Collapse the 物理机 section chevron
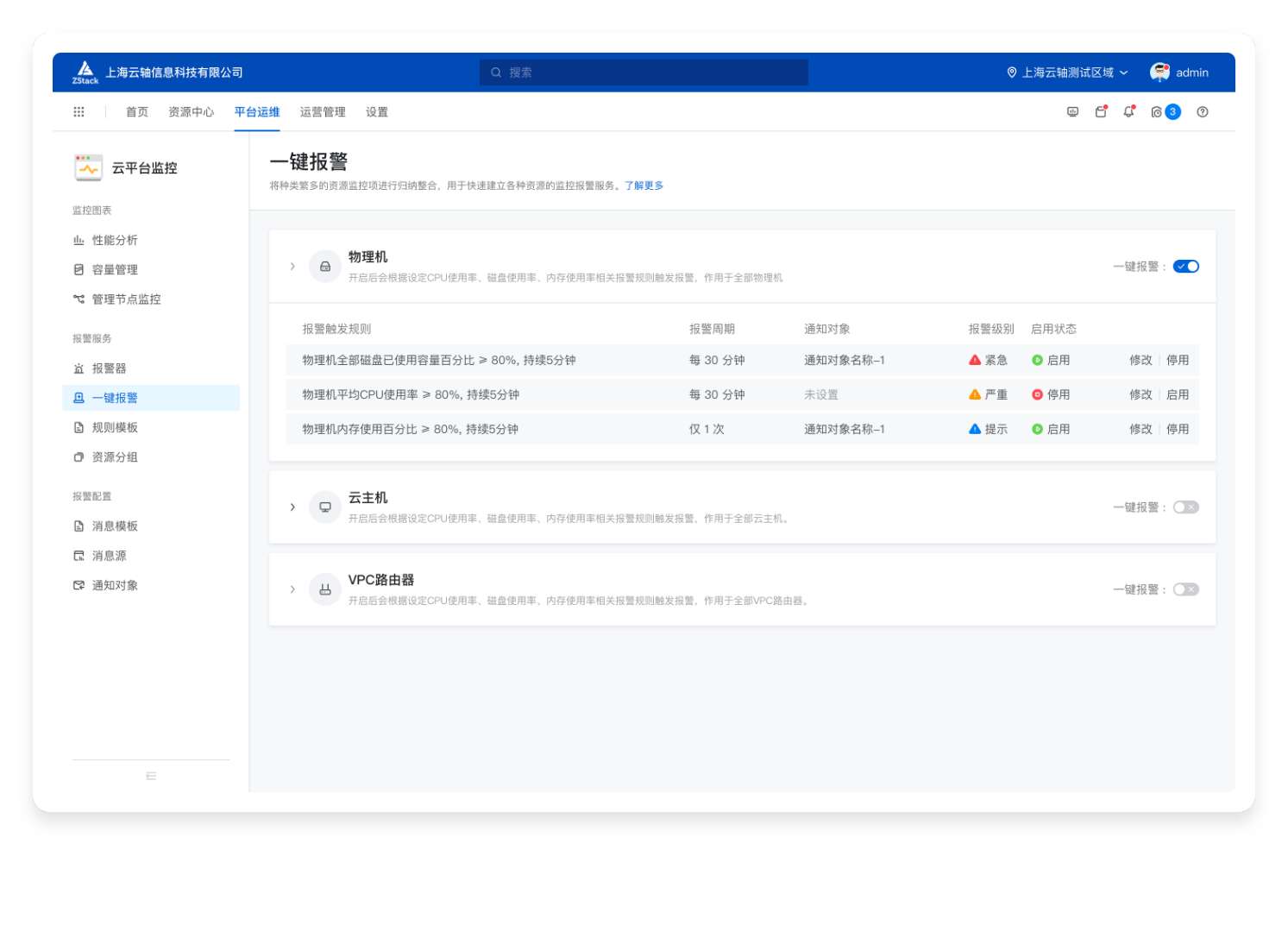 coord(292,267)
